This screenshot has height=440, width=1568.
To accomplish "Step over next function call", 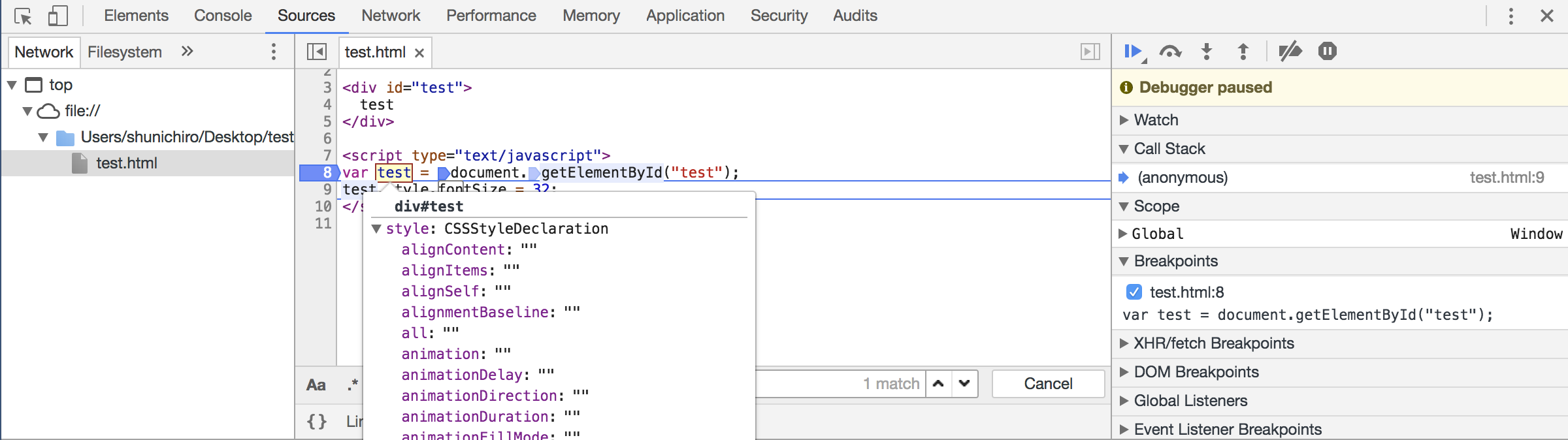I will click(x=1170, y=52).
